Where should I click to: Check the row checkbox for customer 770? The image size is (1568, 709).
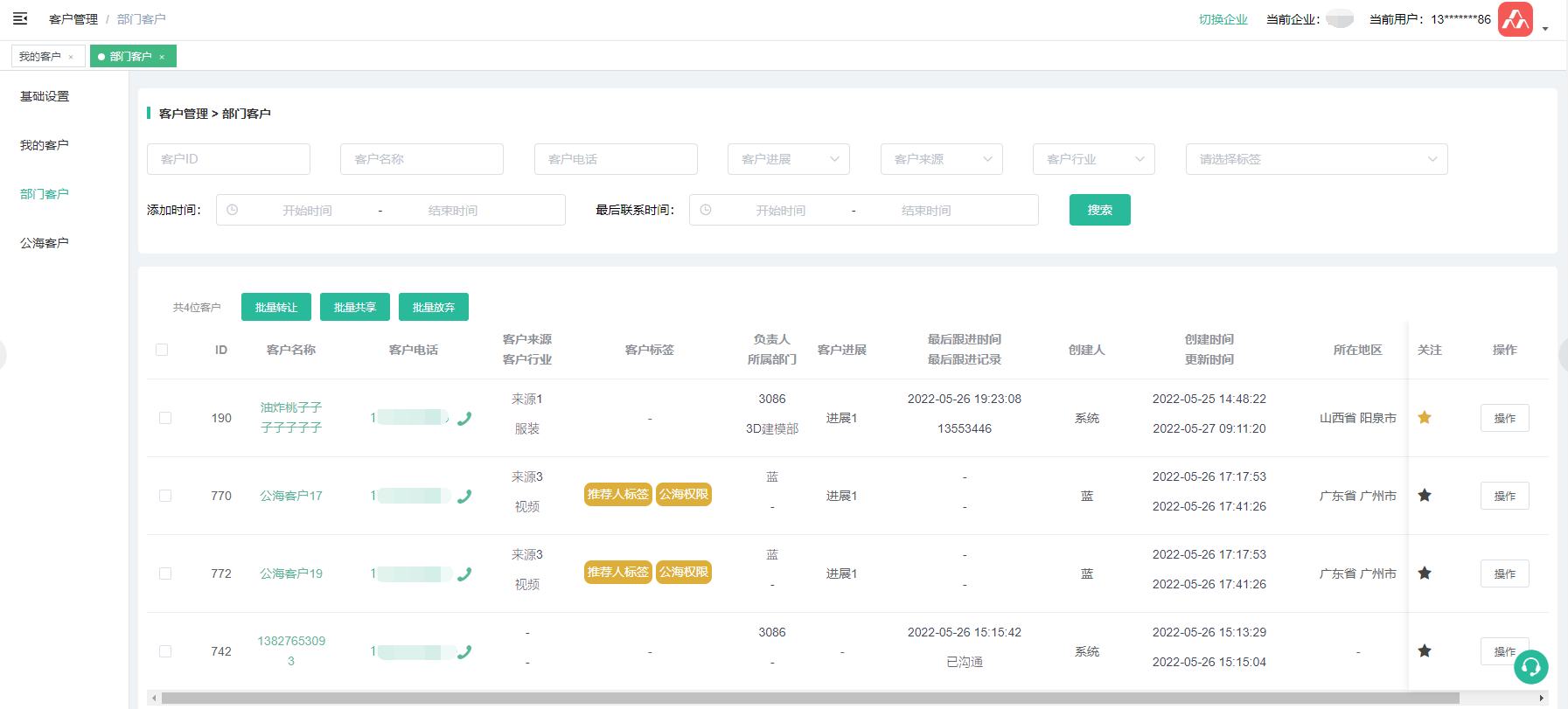(x=165, y=496)
